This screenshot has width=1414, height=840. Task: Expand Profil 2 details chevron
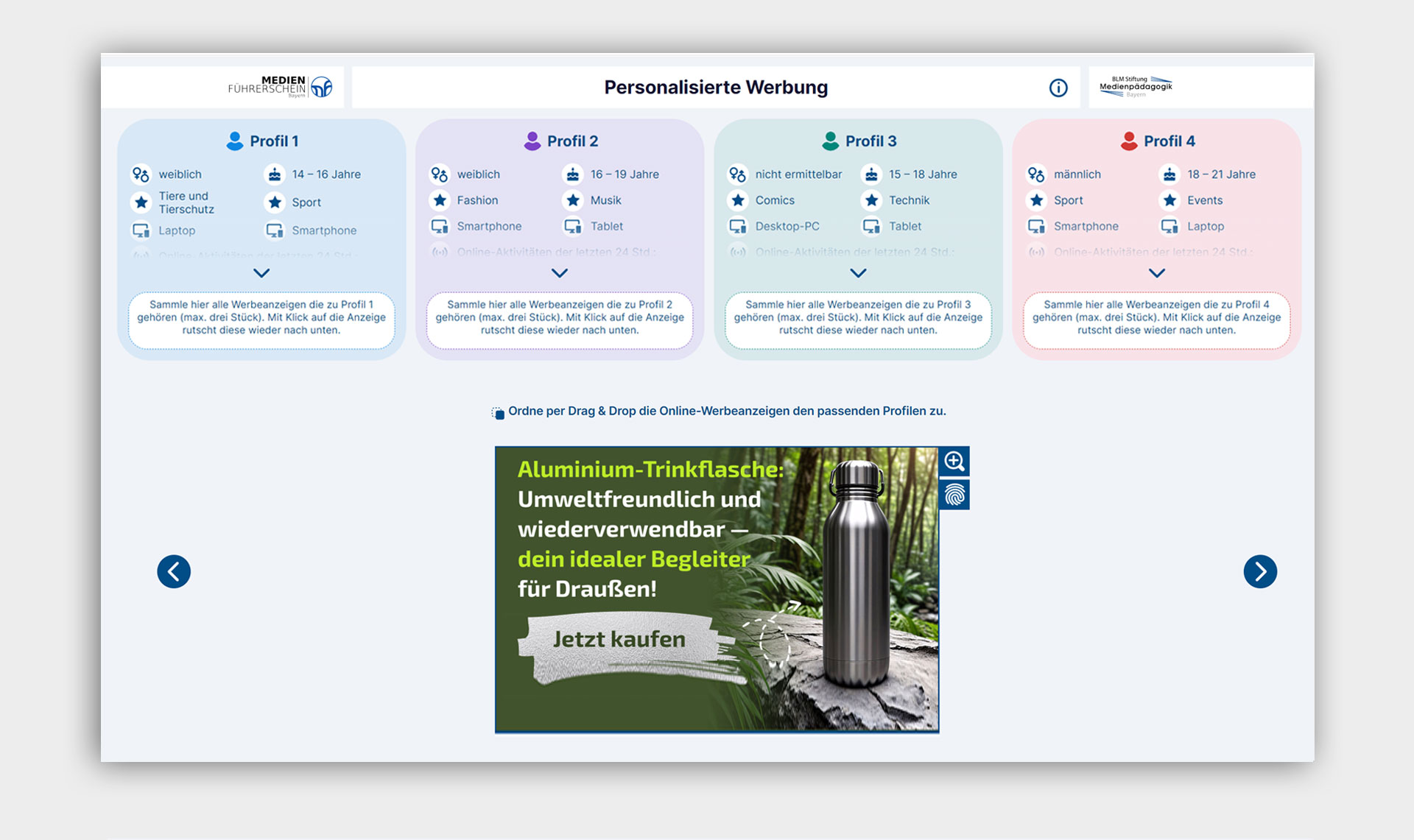tap(560, 273)
